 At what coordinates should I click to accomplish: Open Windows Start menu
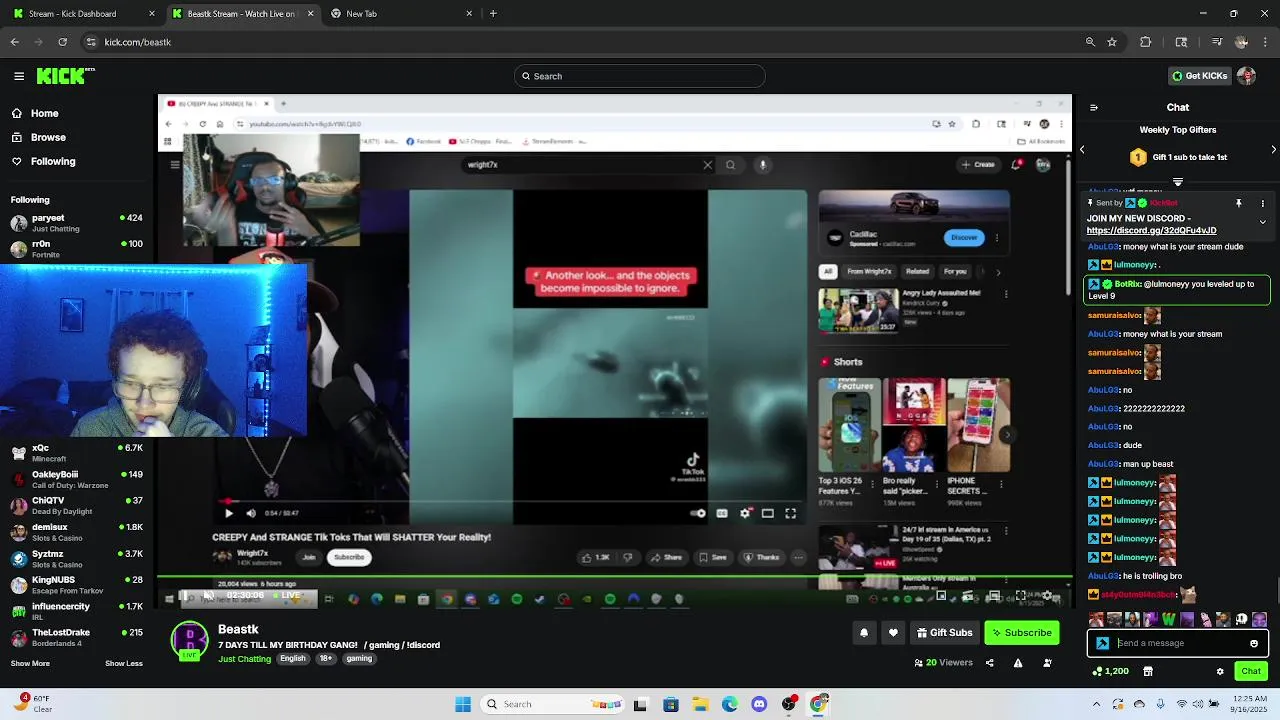(x=463, y=704)
